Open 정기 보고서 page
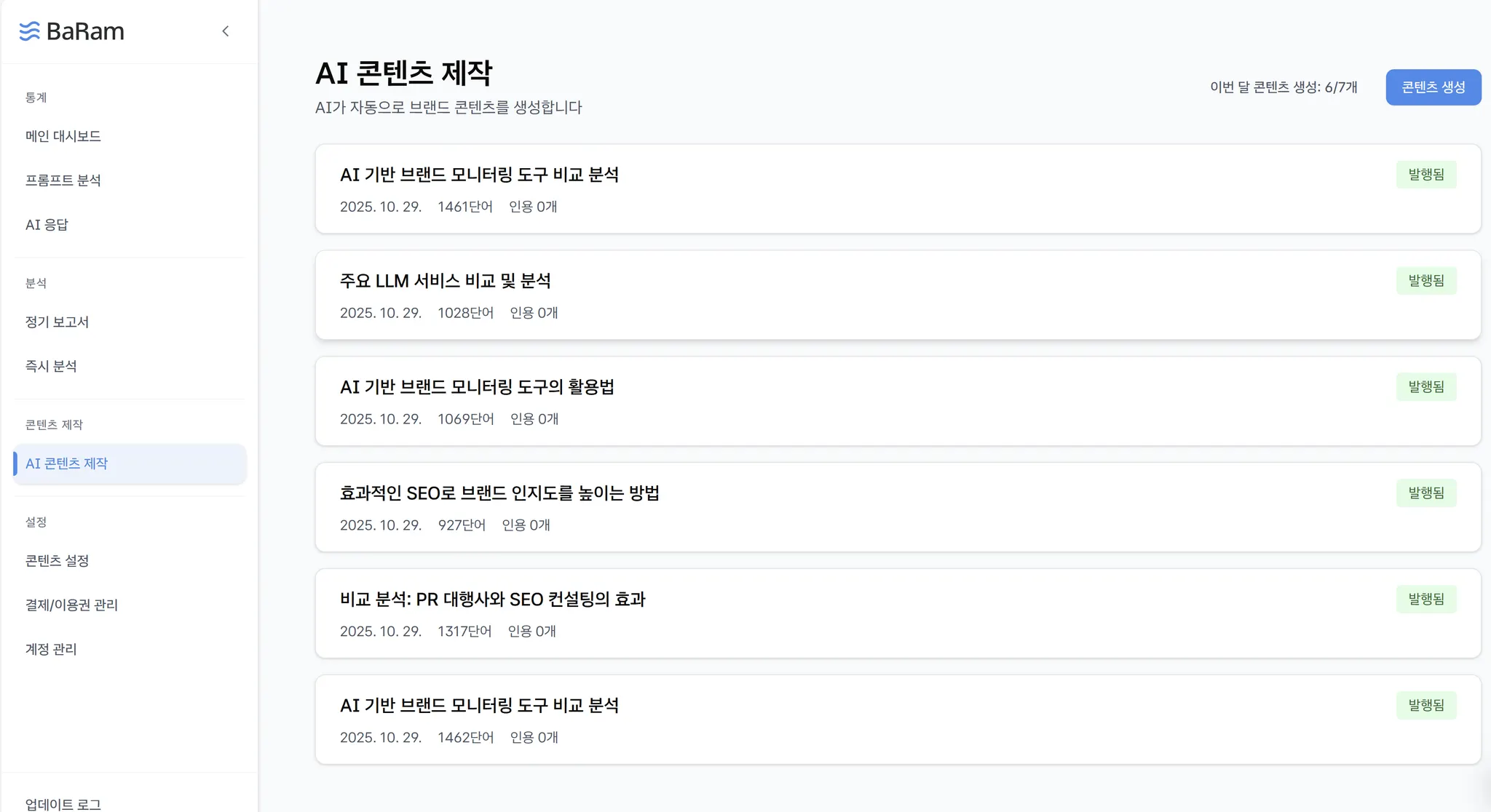The image size is (1491, 812). pos(57,322)
